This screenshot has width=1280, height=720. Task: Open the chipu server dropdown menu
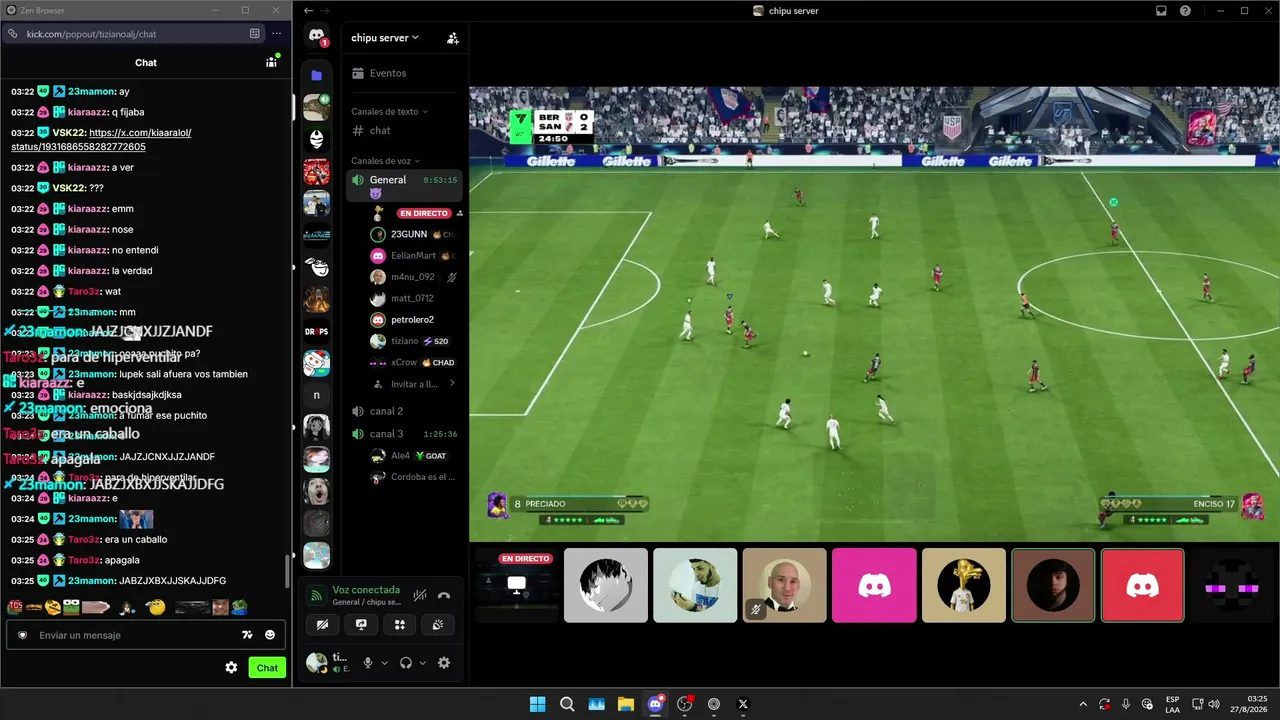point(385,38)
